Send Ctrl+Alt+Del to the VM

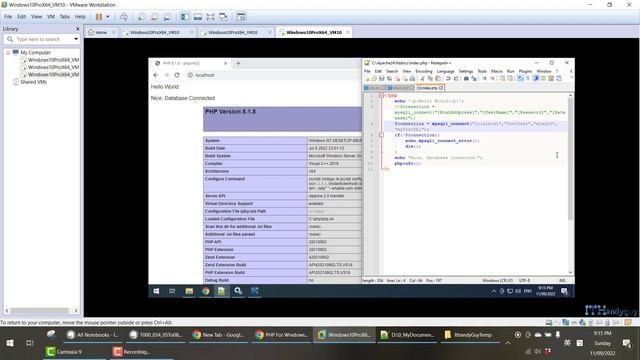(124, 17)
